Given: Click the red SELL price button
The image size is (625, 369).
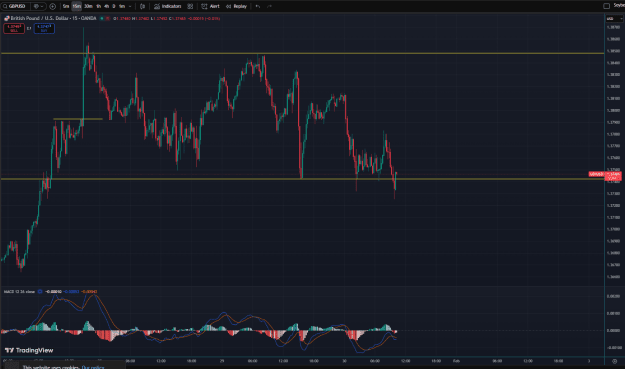Looking at the screenshot, I should click(14, 28).
